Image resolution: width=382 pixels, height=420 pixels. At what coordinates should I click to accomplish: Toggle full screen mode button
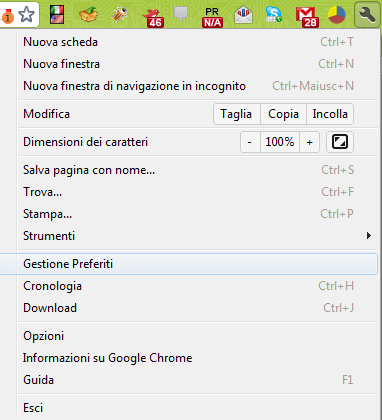click(x=340, y=142)
